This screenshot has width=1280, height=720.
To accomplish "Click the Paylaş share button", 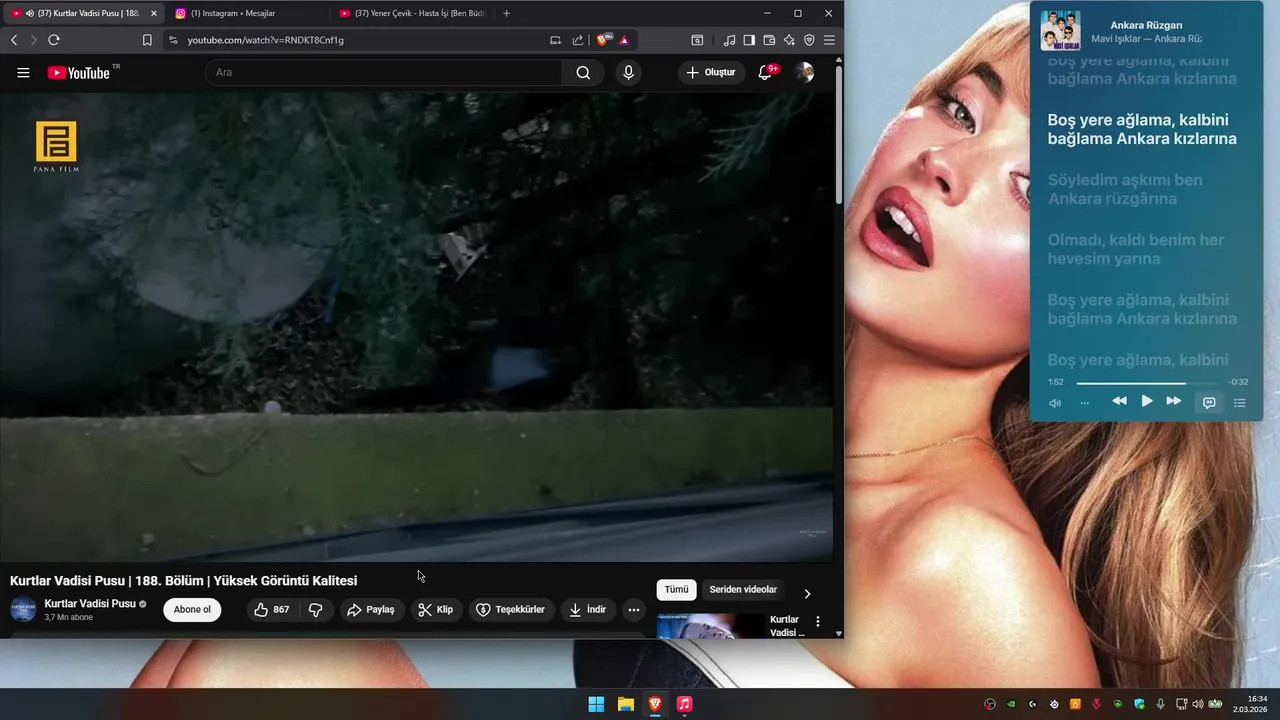I will point(371,610).
